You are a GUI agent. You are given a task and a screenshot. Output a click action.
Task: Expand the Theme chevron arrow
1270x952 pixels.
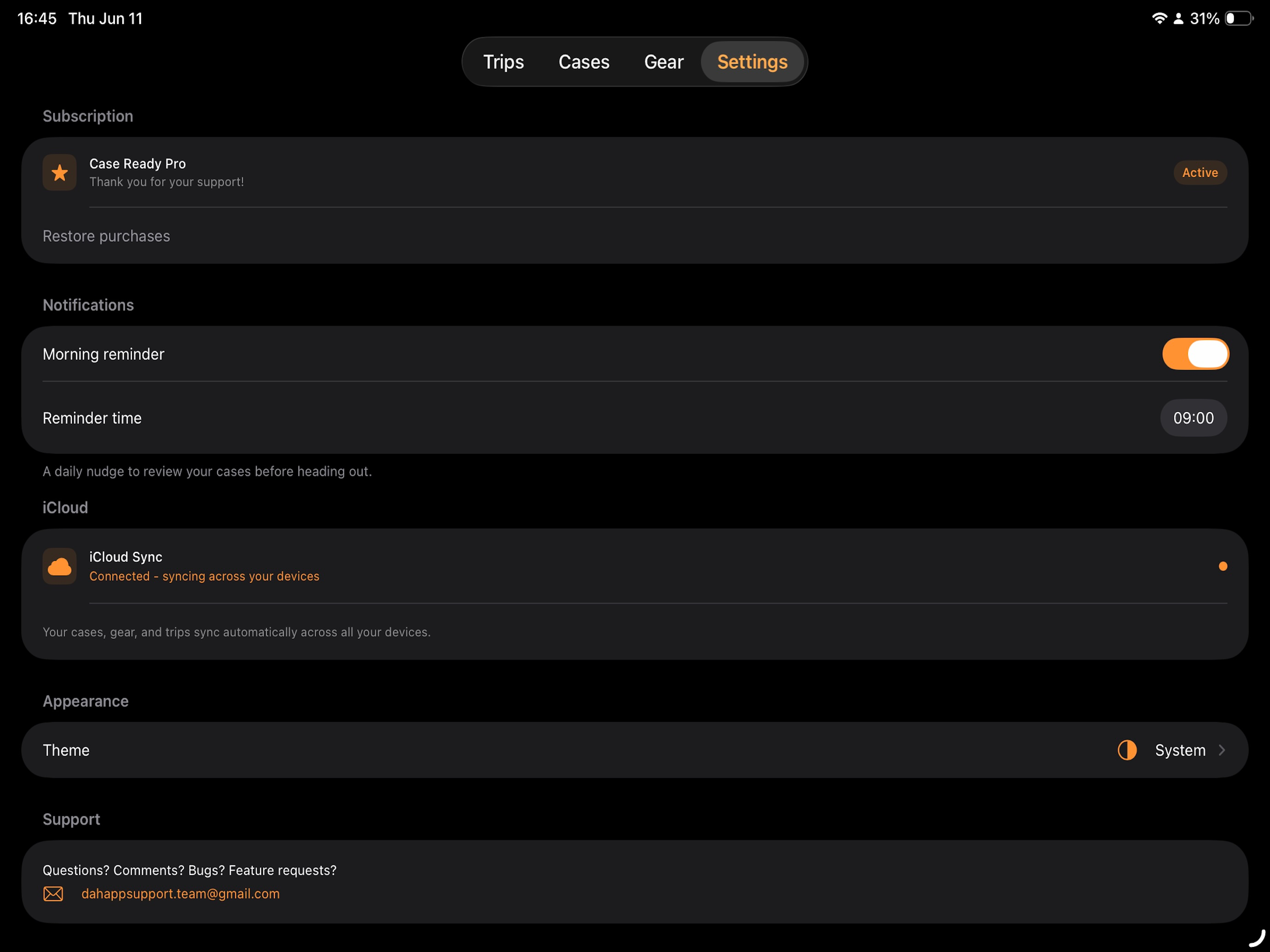click(1222, 750)
